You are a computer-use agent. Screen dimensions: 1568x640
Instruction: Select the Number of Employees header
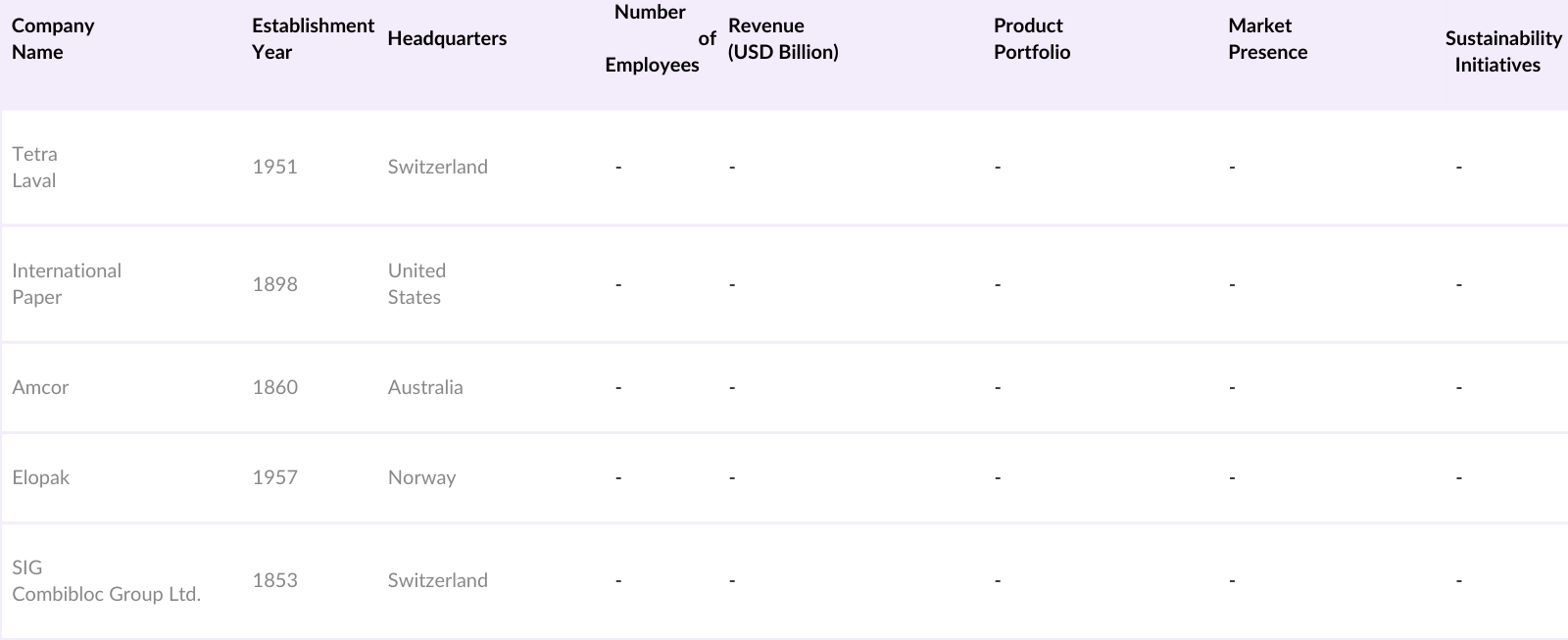pyautogui.click(x=653, y=39)
